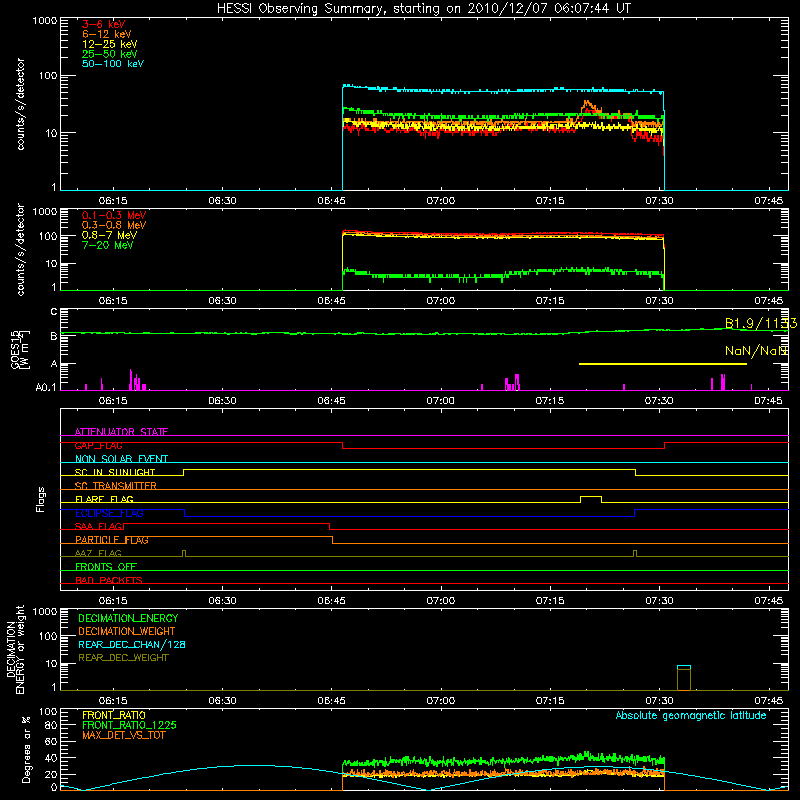The image size is (800, 800).
Task: Select the GAP_FLAG label
Action: tap(98, 445)
